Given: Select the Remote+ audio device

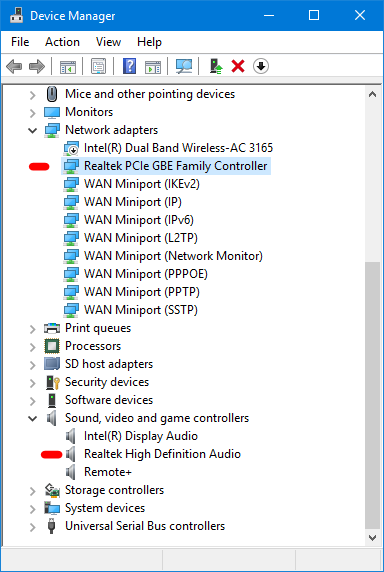Looking at the screenshot, I should click(108, 472).
